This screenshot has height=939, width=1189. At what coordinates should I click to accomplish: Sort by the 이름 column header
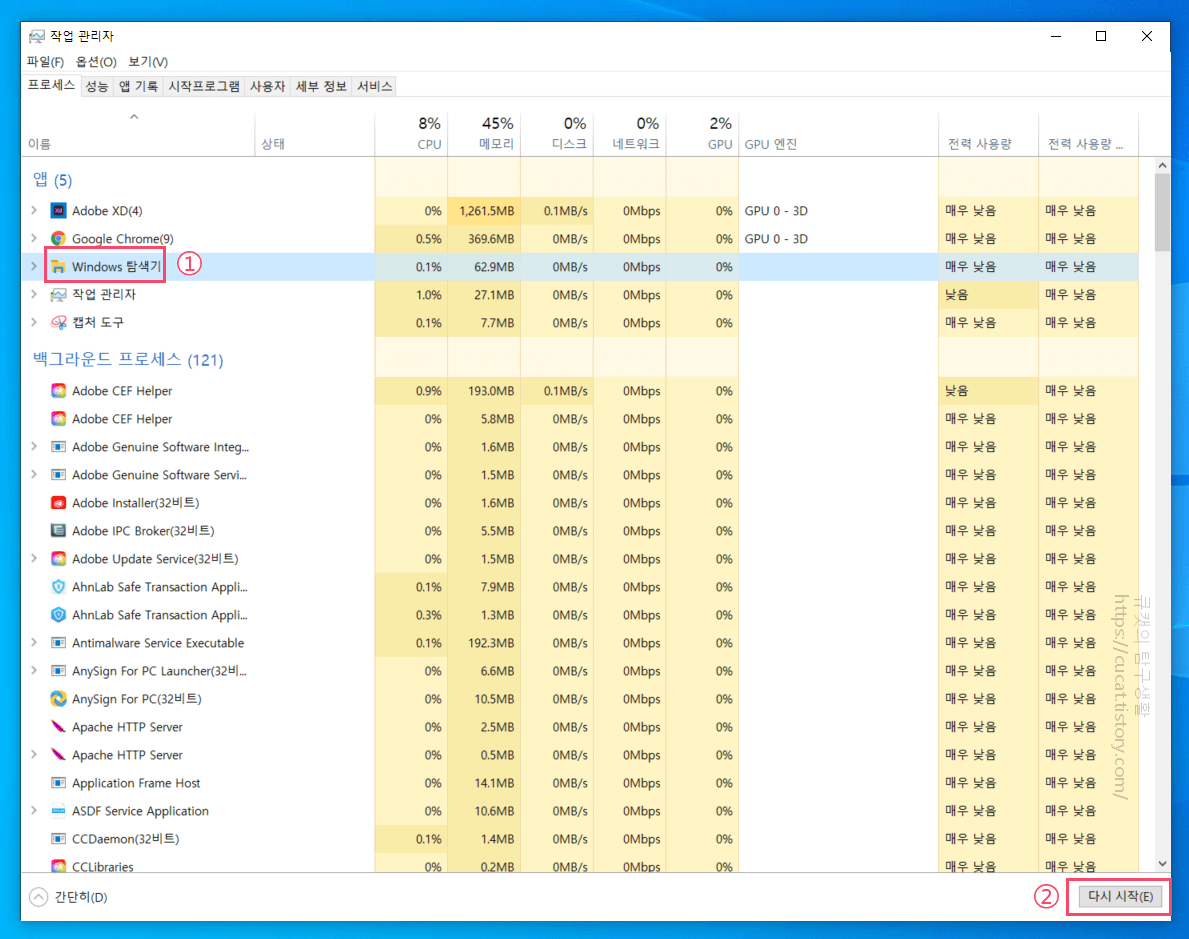pos(137,133)
